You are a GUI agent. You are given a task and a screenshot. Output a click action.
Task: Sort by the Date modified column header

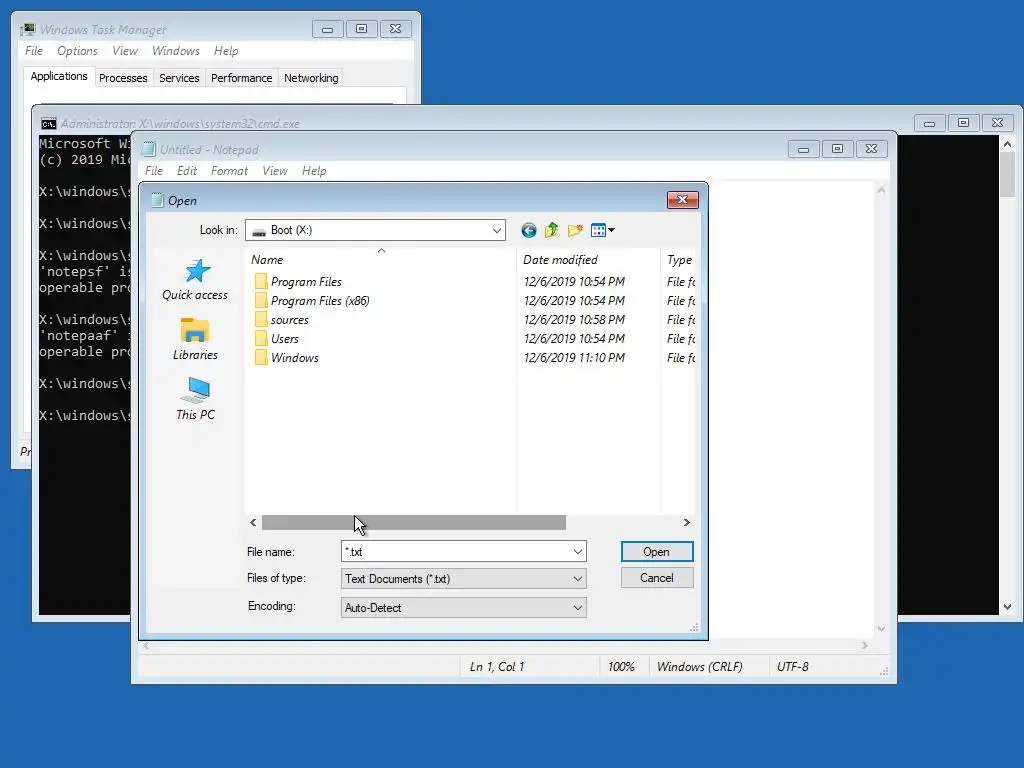click(588, 260)
